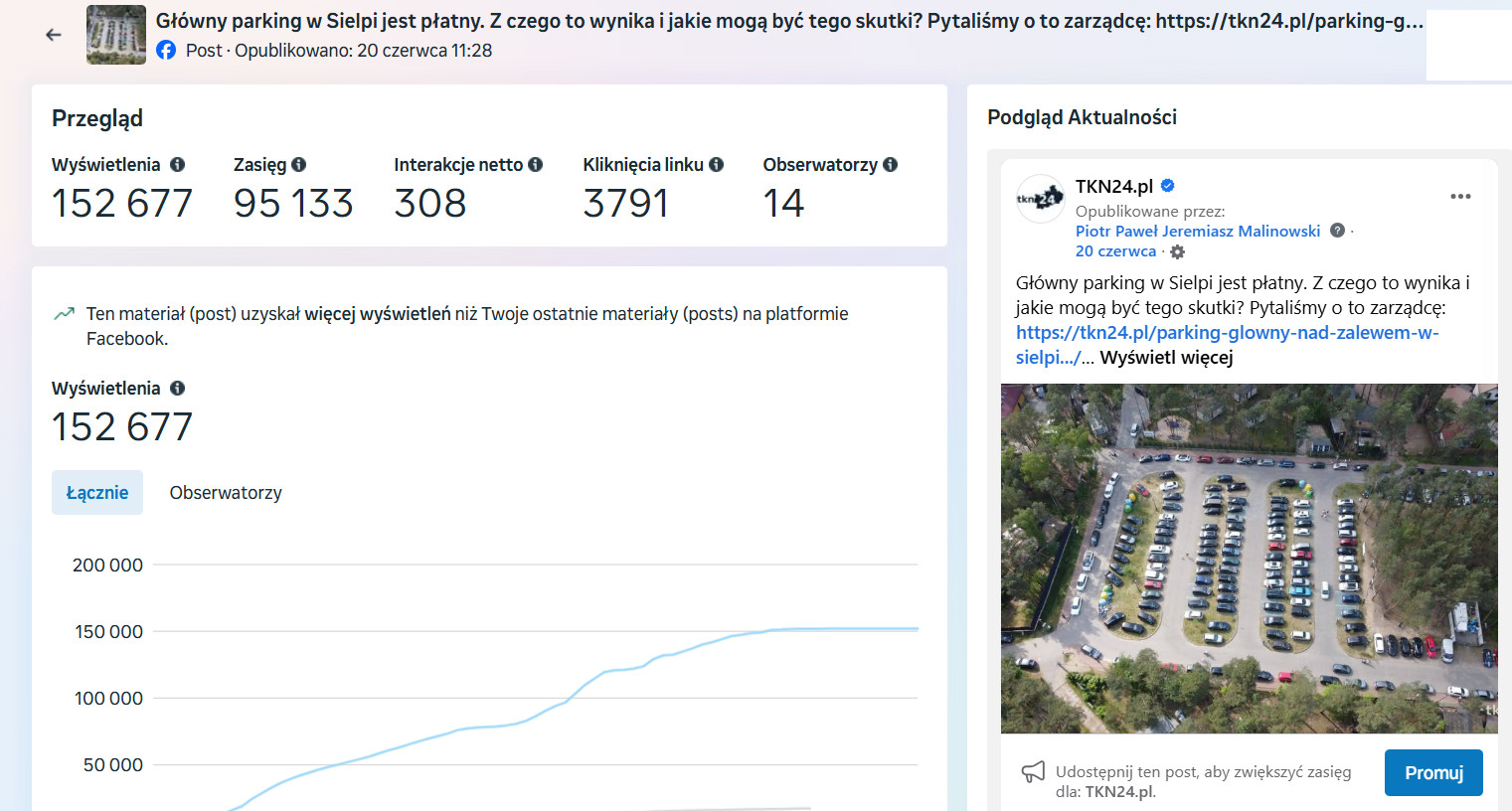Switch to the Obserwatorzy tab

pos(226,492)
